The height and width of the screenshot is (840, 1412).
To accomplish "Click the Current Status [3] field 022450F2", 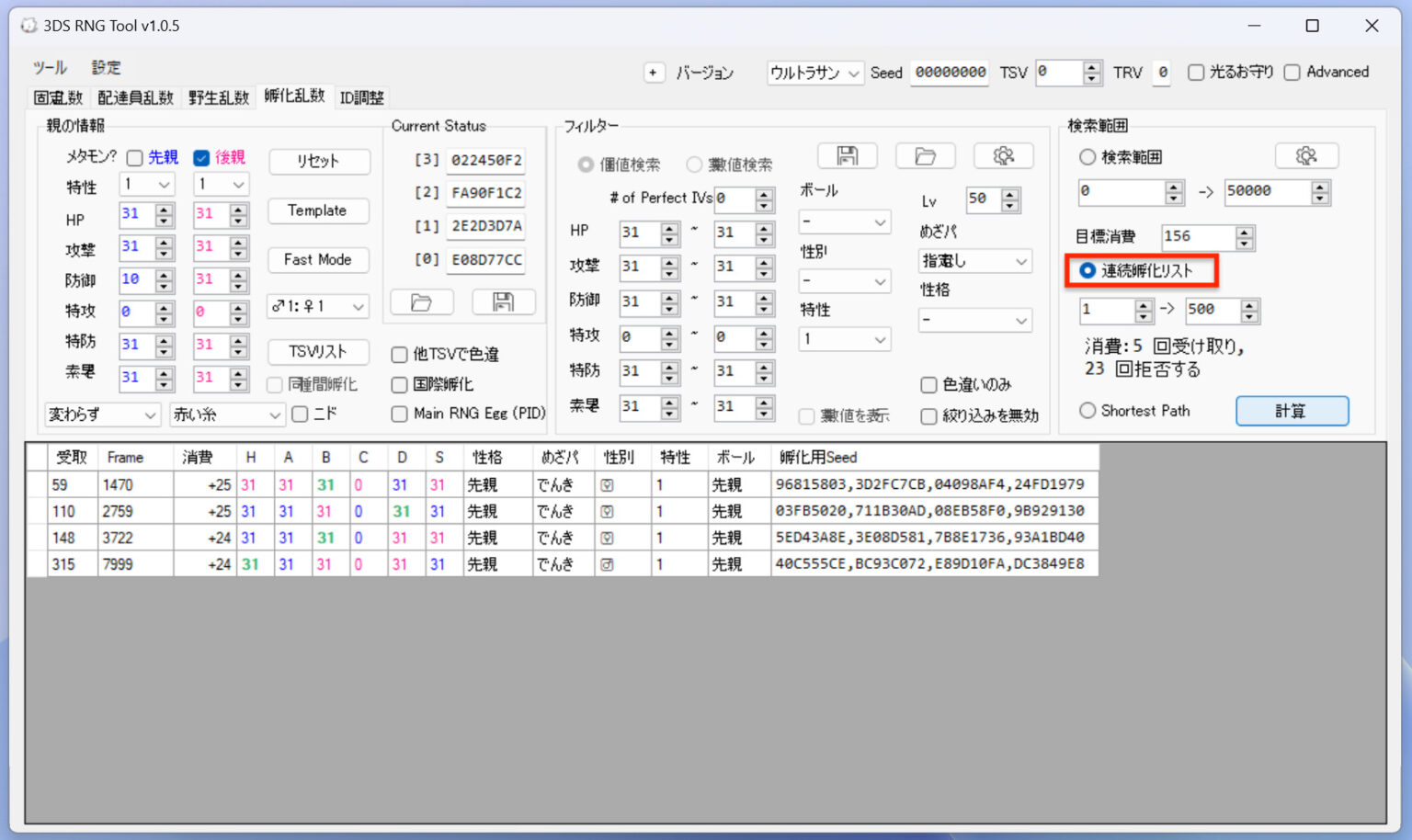I will pyautogui.click(x=485, y=161).
